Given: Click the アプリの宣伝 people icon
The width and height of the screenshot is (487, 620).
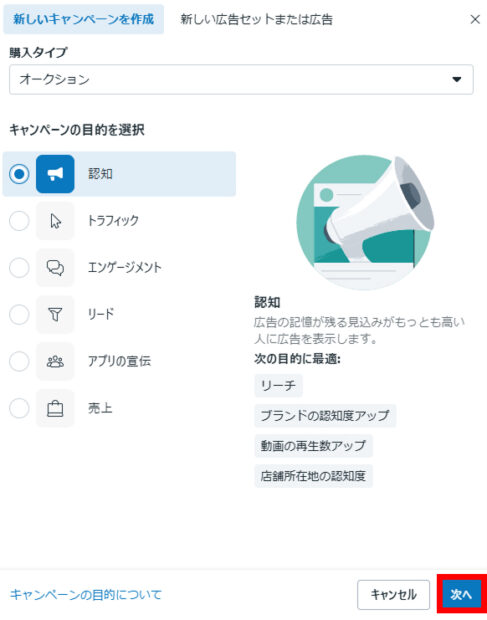Looking at the screenshot, I should 55,361.
